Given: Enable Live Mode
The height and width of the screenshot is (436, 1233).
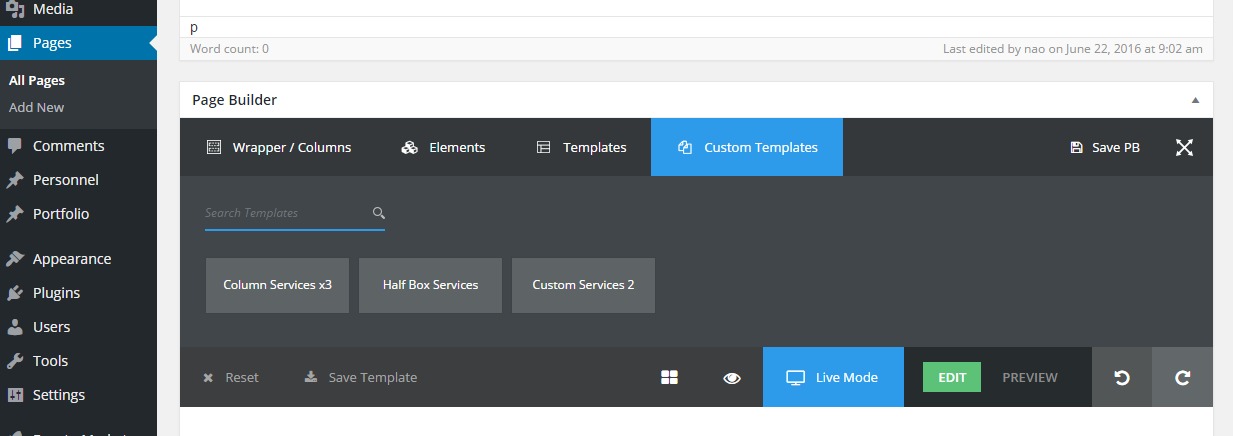Looking at the screenshot, I should click(832, 377).
